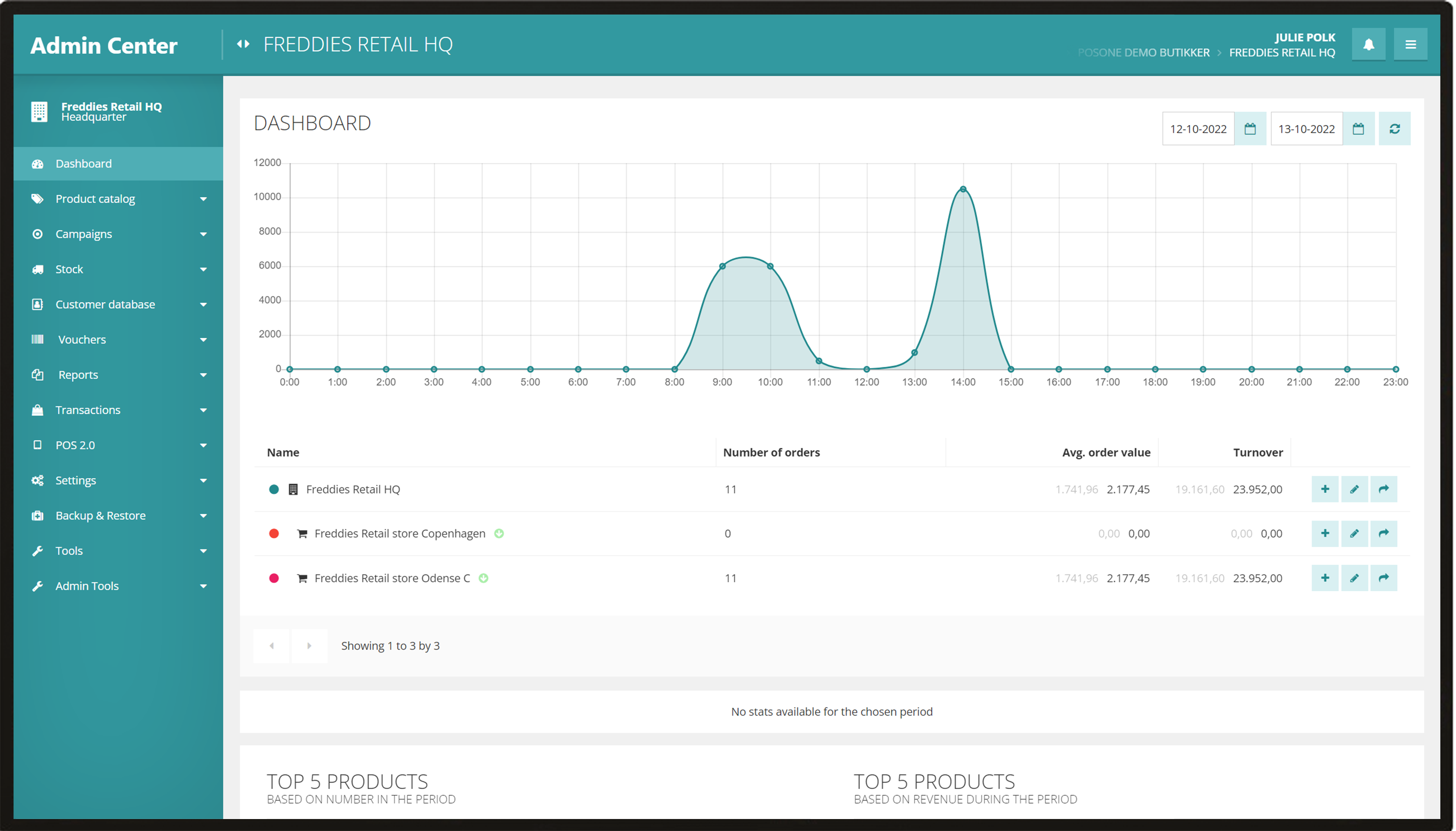This screenshot has height=831, width=1456.
Task: Click the notification bell icon
Action: (x=1368, y=45)
